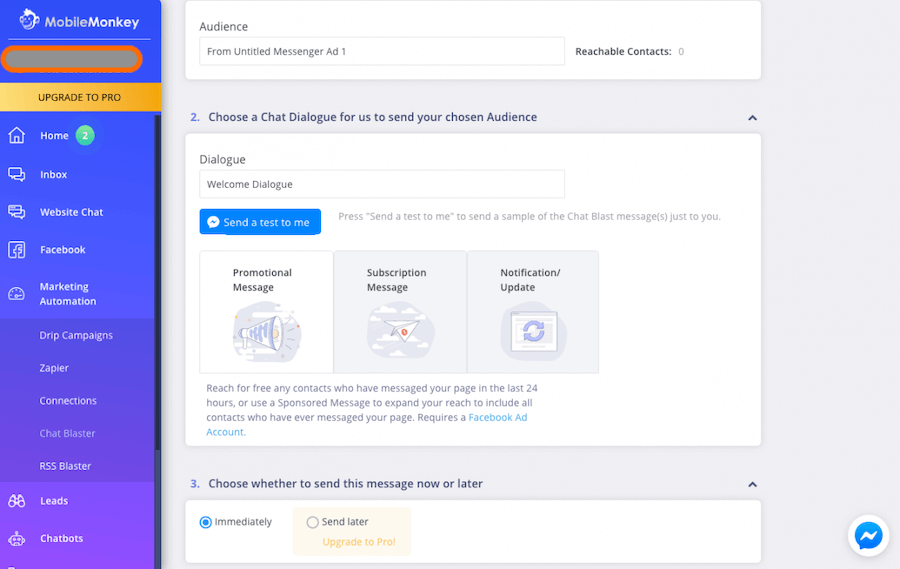900x569 pixels.
Task: Select the Immediately radio button
Action: point(205,522)
